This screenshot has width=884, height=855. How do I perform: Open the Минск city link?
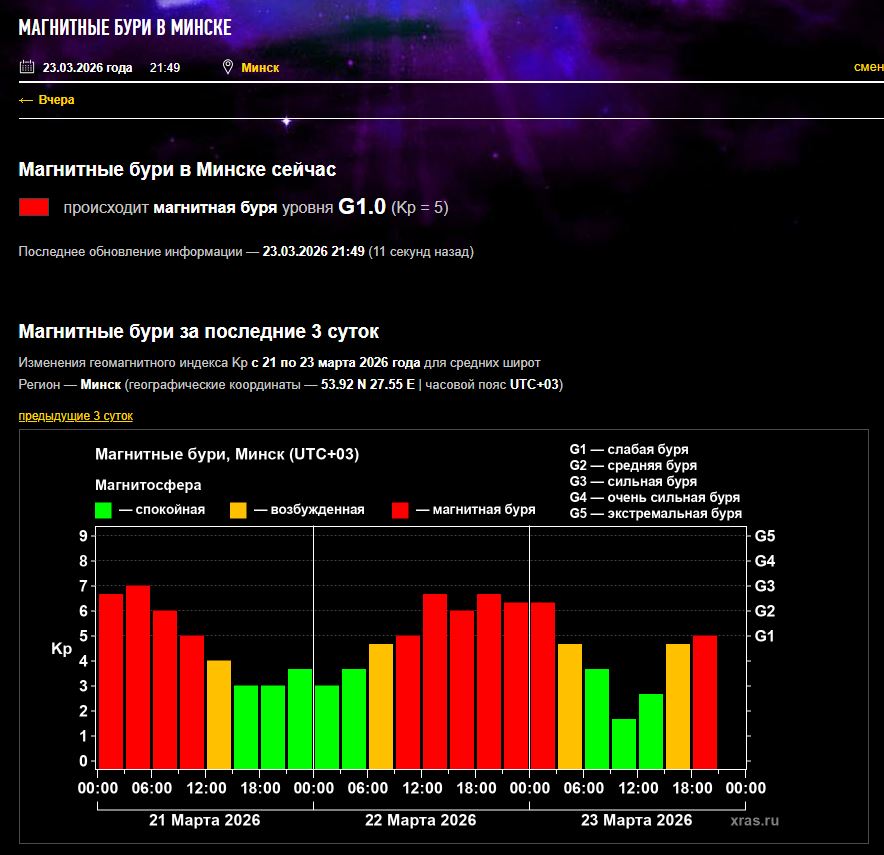[x=260, y=68]
